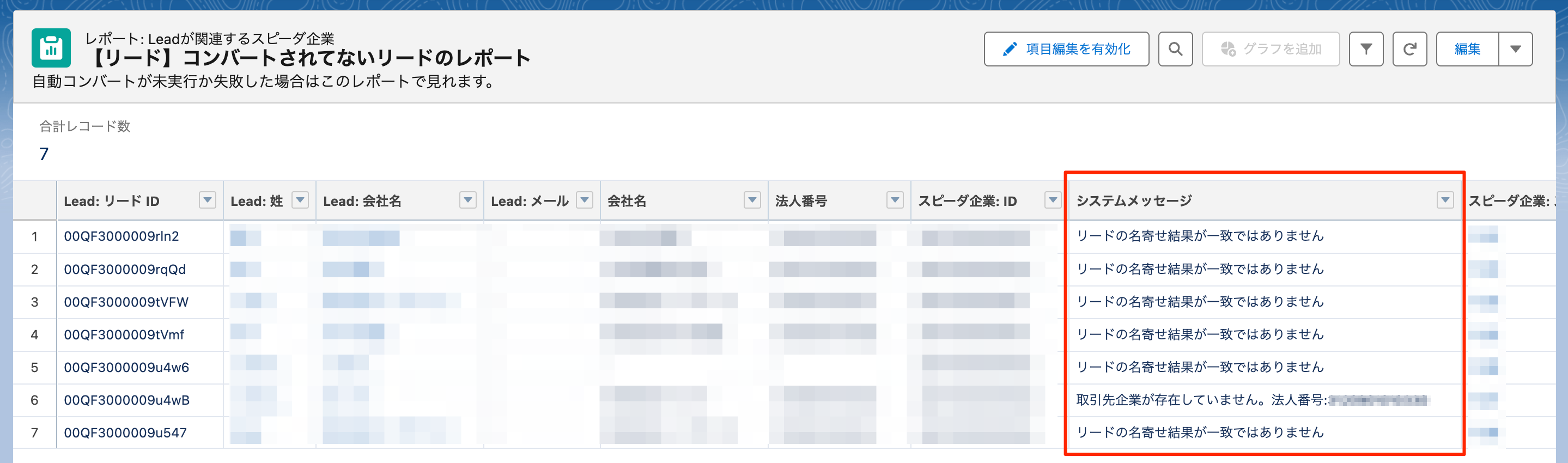Click the グラフを追加 button
Image resolution: width=1568 pixels, height=463 pixels.
(x=1271, y=48)
